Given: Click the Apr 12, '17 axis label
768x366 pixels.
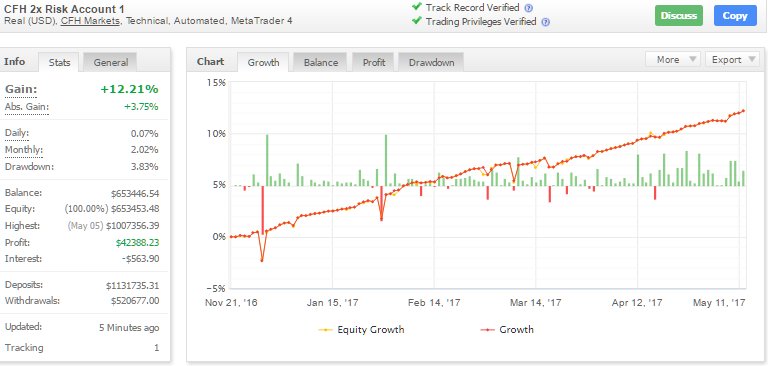Looking at the screenshot, I should coord(637,303).
